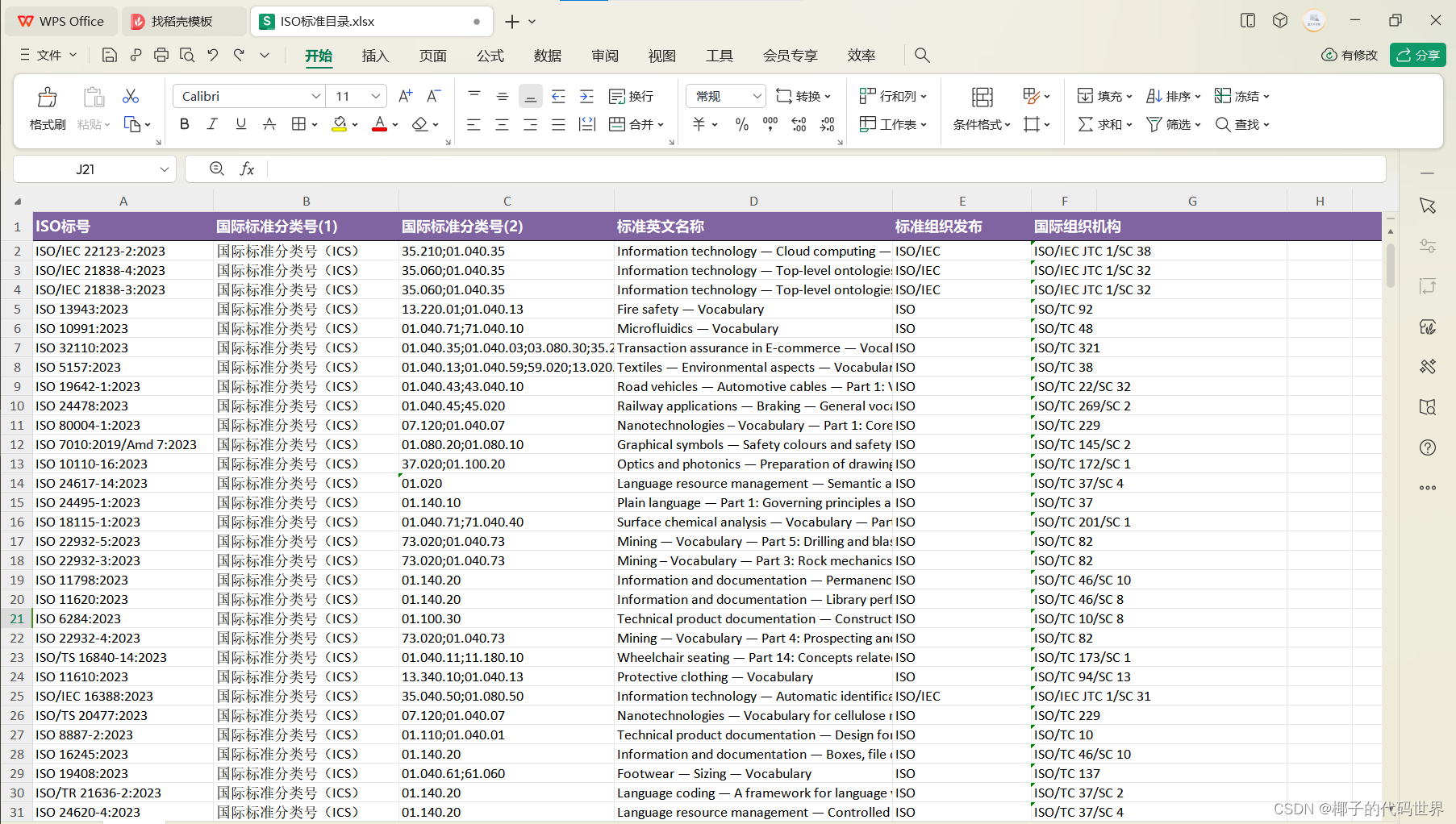The width and height of the screenshot is (1456, 824).
Task: Click the formula bar input field
Action: coord(826,169)
